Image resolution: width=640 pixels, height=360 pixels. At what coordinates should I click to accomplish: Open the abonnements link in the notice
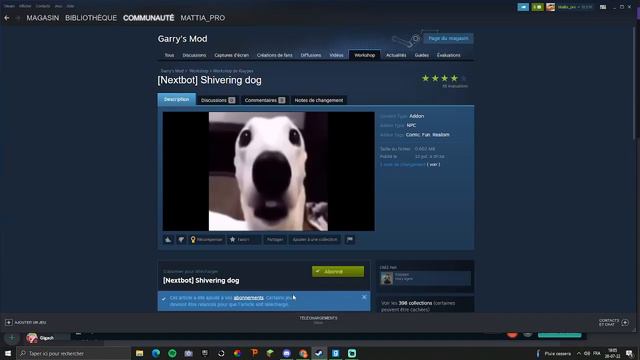tap(249, 298)
